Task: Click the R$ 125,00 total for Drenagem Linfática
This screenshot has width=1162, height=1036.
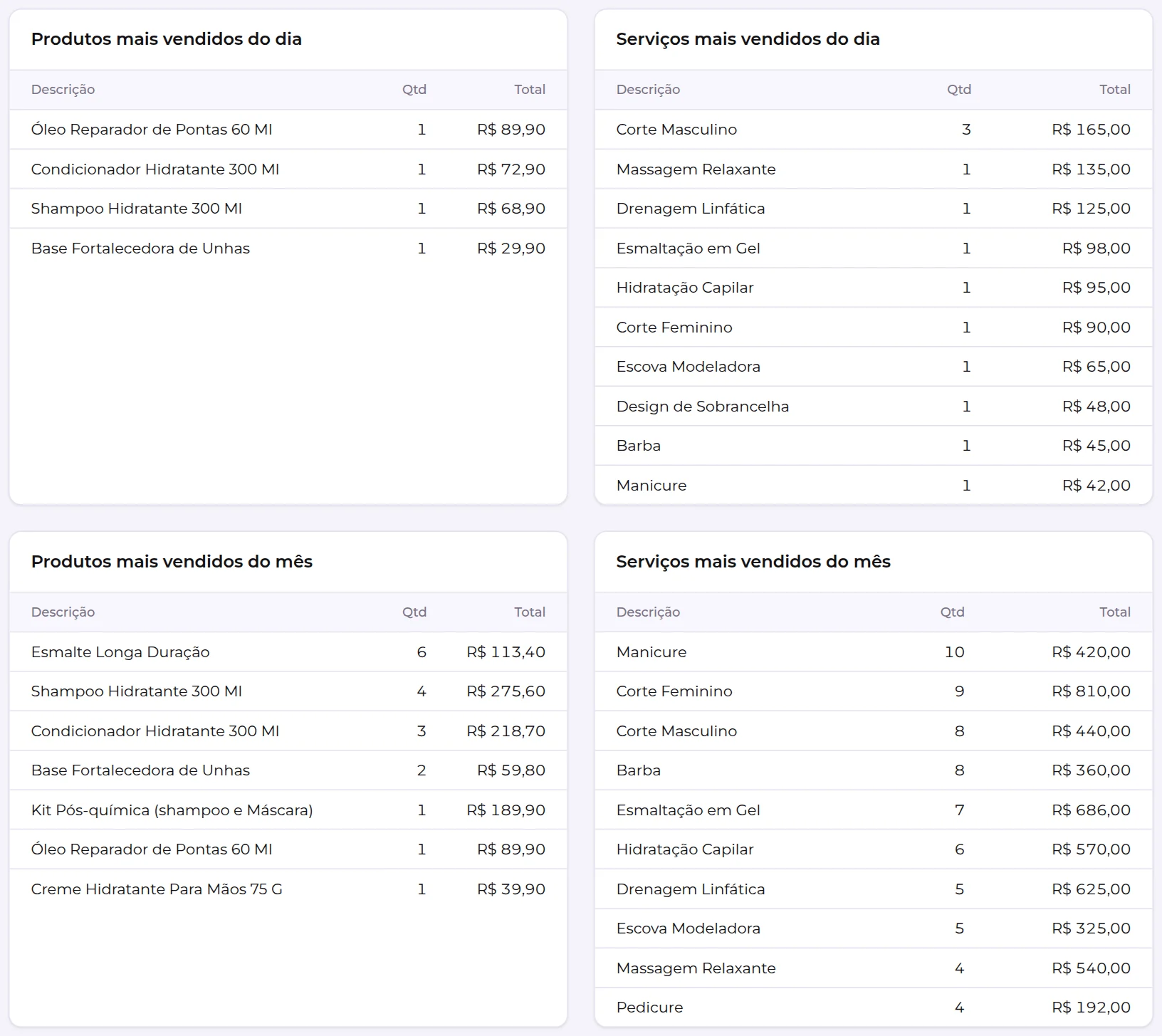Action: pos(1092,209)
